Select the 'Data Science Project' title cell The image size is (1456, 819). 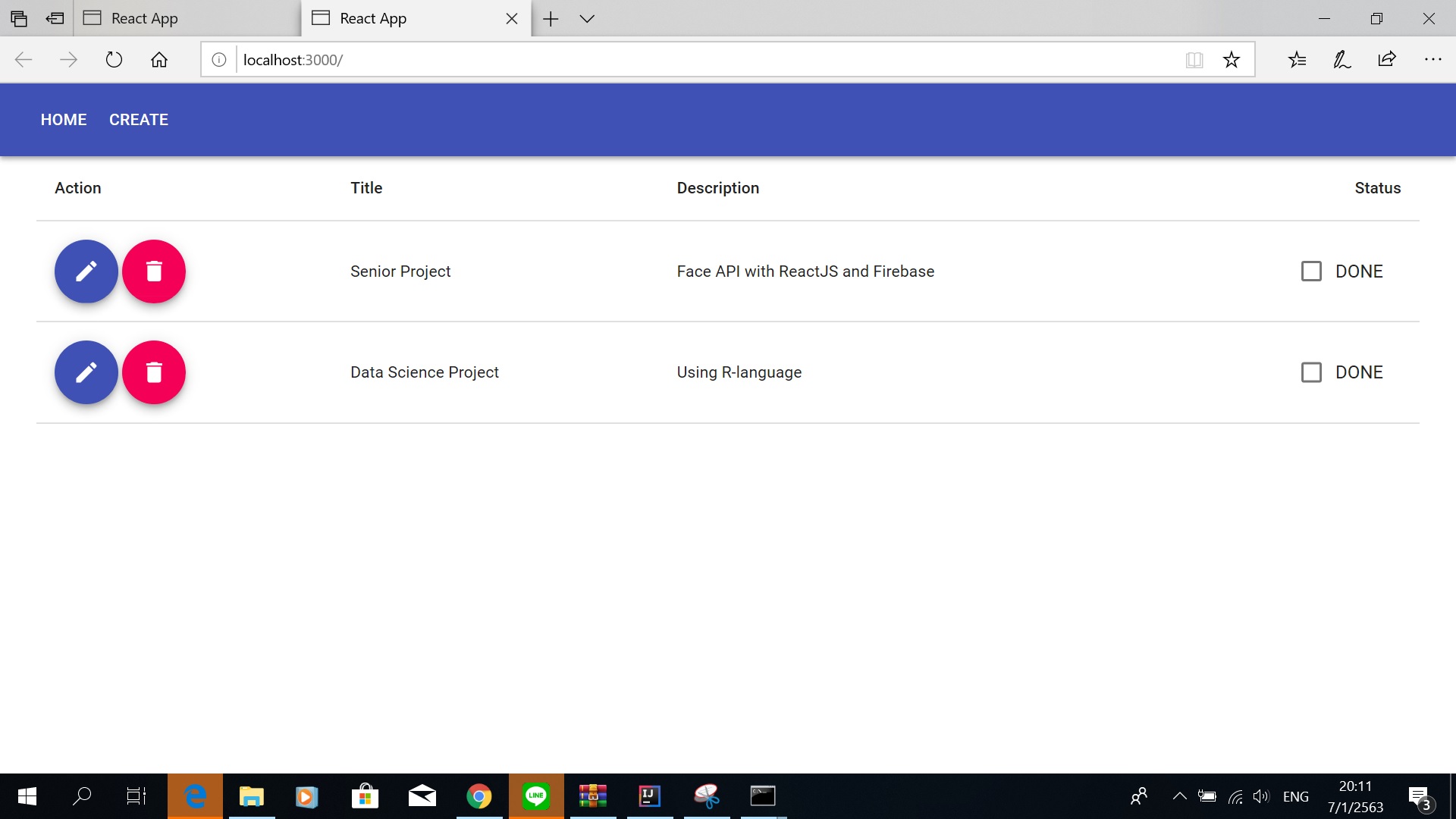[x=425, y=372]
